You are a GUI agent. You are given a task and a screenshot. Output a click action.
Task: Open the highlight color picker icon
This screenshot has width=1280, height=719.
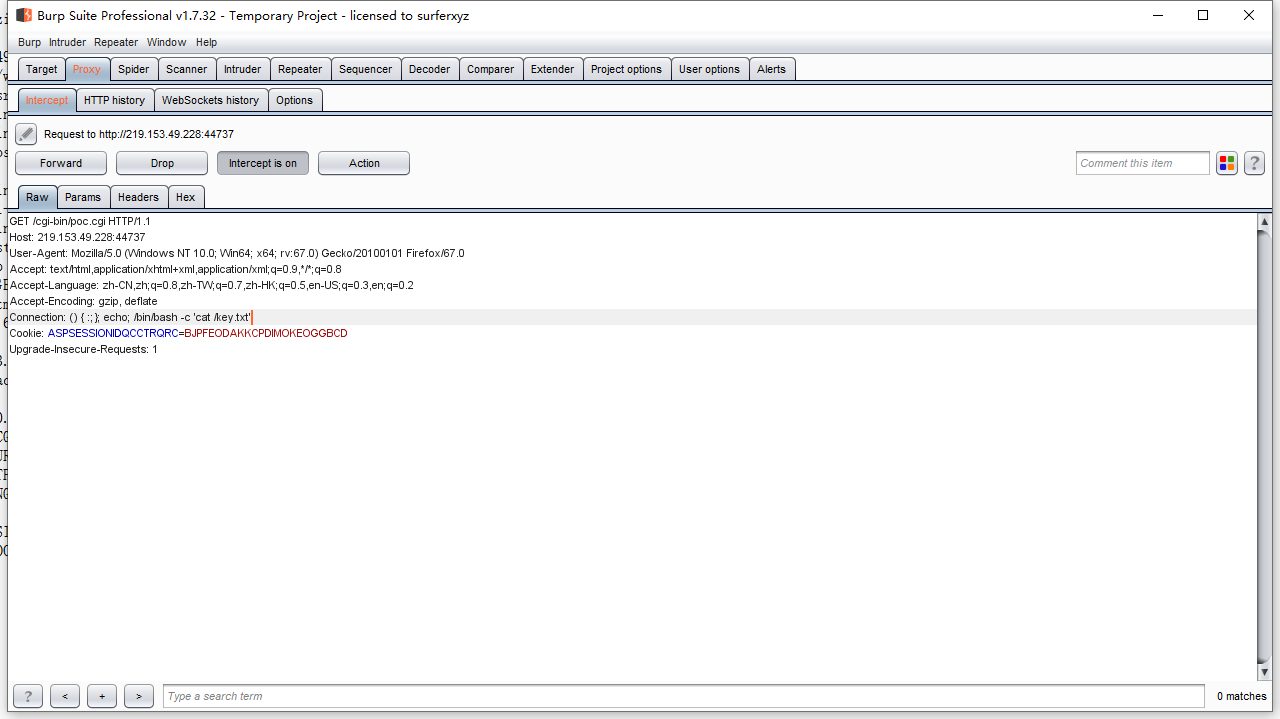1227,163
